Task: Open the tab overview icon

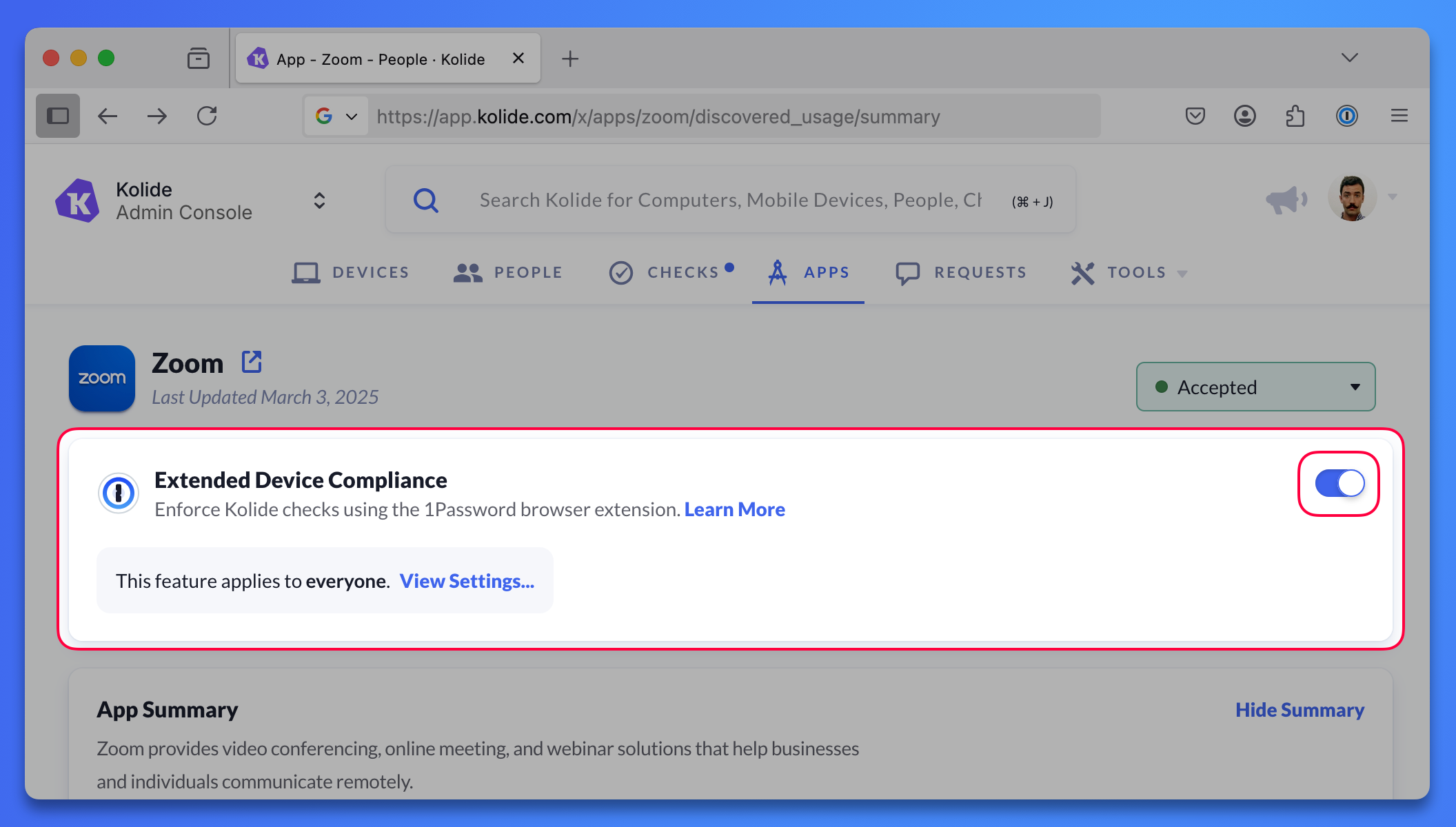Action: (x=199, y=59)
